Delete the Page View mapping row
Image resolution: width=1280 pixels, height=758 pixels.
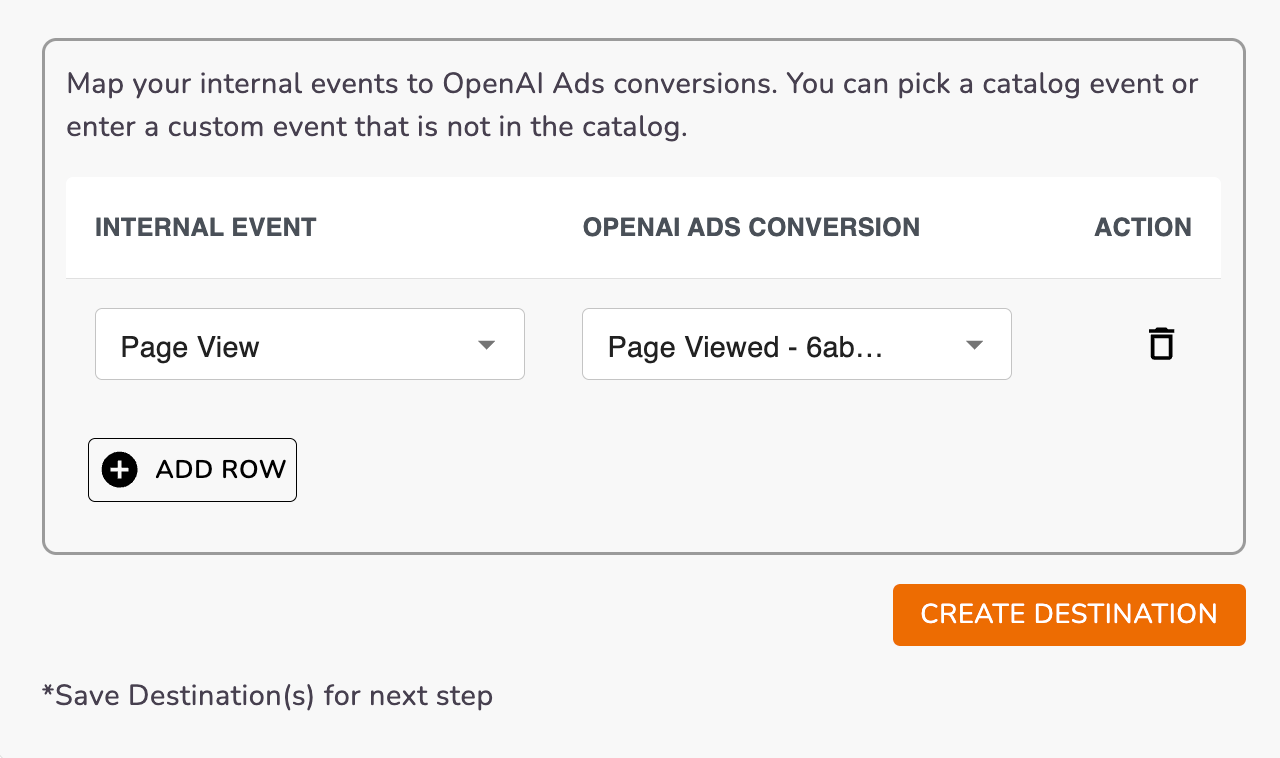point(1160,344)
